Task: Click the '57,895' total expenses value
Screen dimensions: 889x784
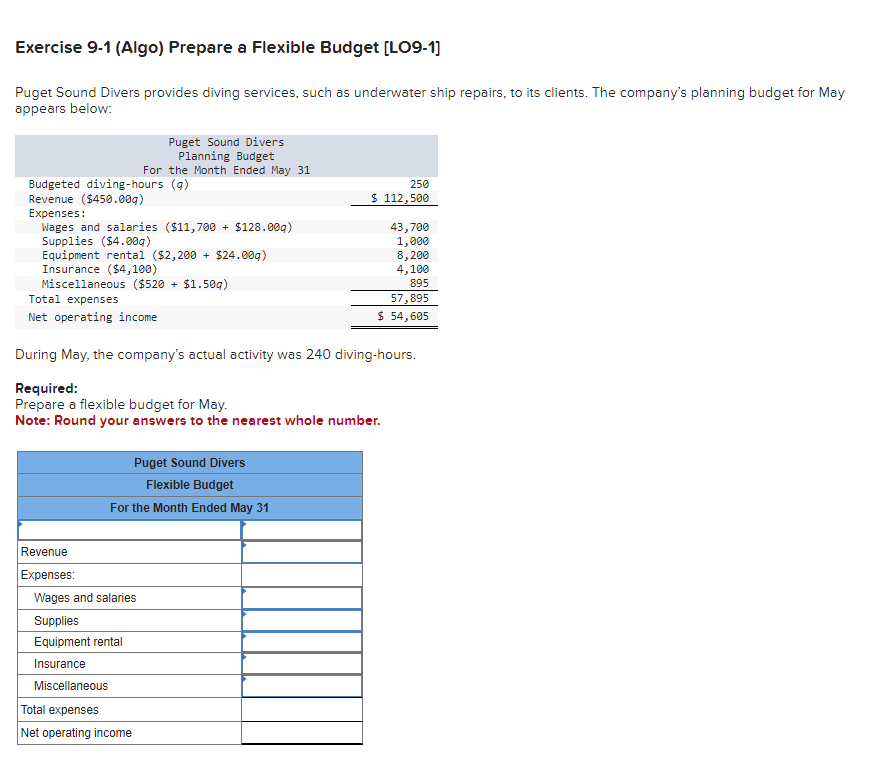Action: (409, 298)
